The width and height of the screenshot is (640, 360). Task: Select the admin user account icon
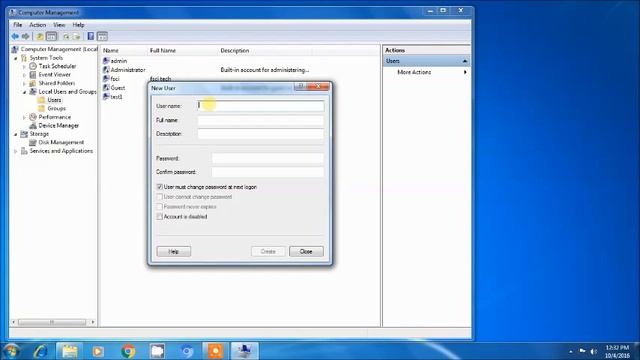[x=106, y=61]
